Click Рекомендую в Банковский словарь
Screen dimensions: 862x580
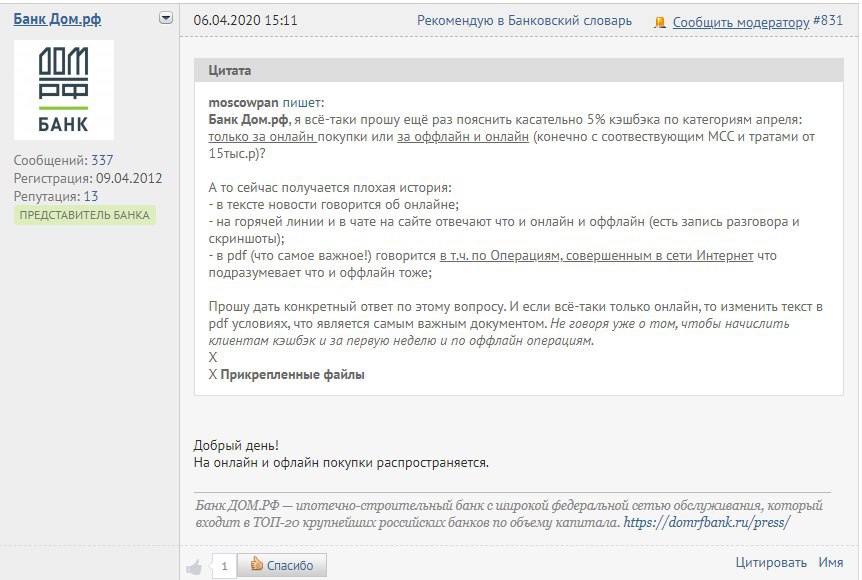tap(524, 21)
